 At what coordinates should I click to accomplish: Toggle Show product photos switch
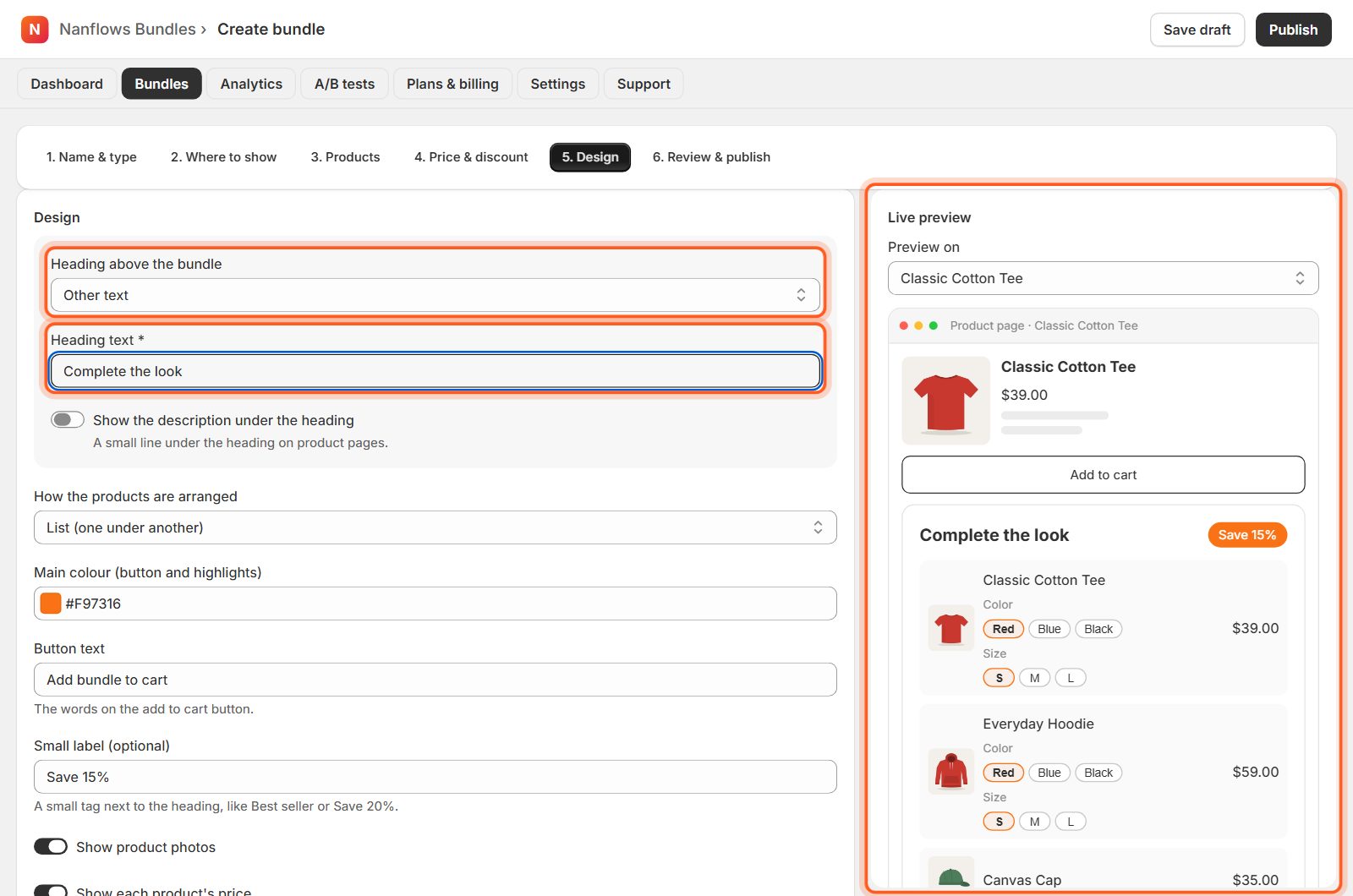(x=51, y=847)
